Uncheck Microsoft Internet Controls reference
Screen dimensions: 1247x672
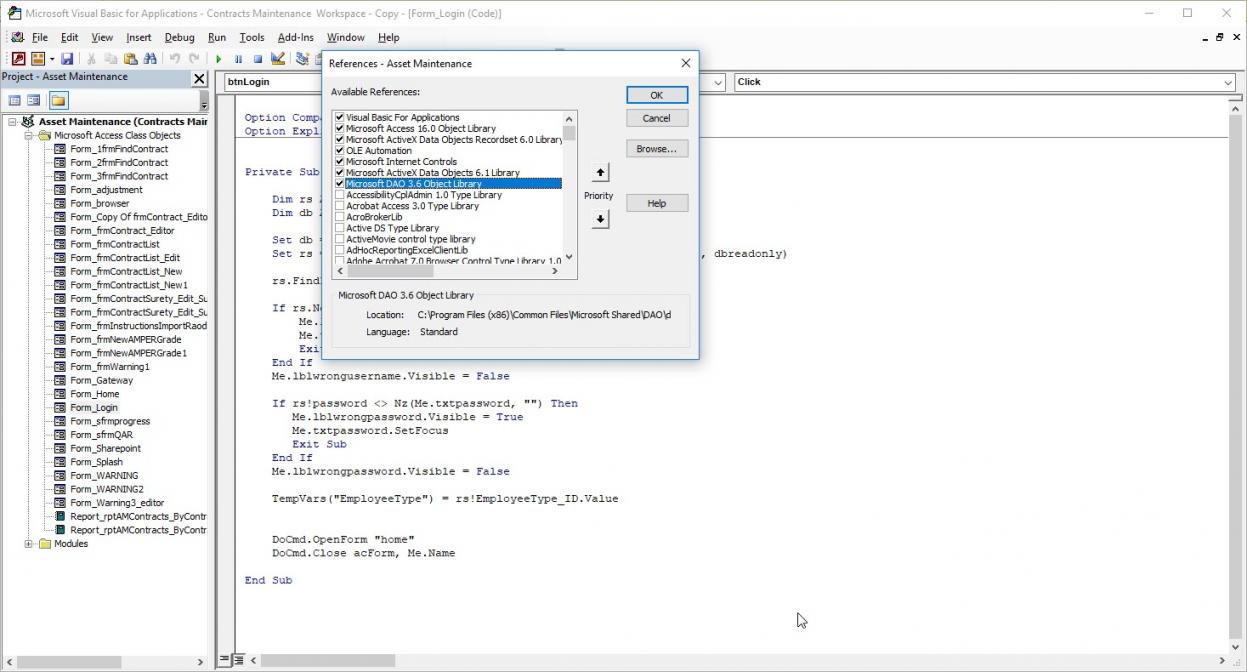(x=340, y=161)
